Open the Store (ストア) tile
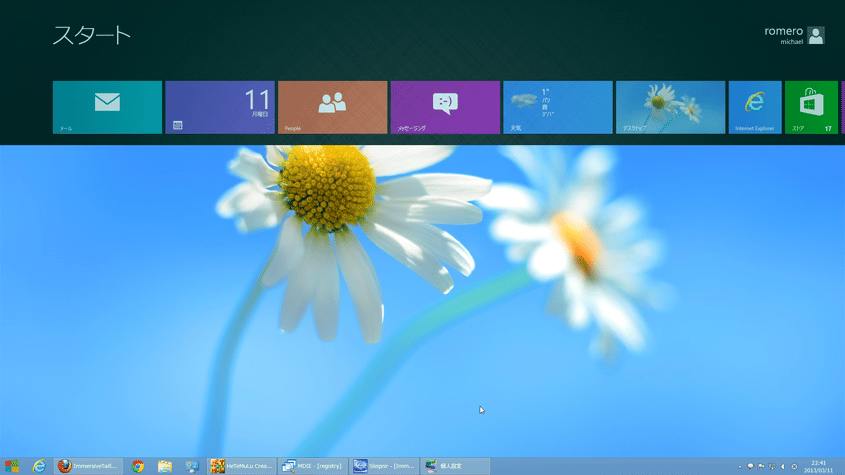 tap(812, 107)
